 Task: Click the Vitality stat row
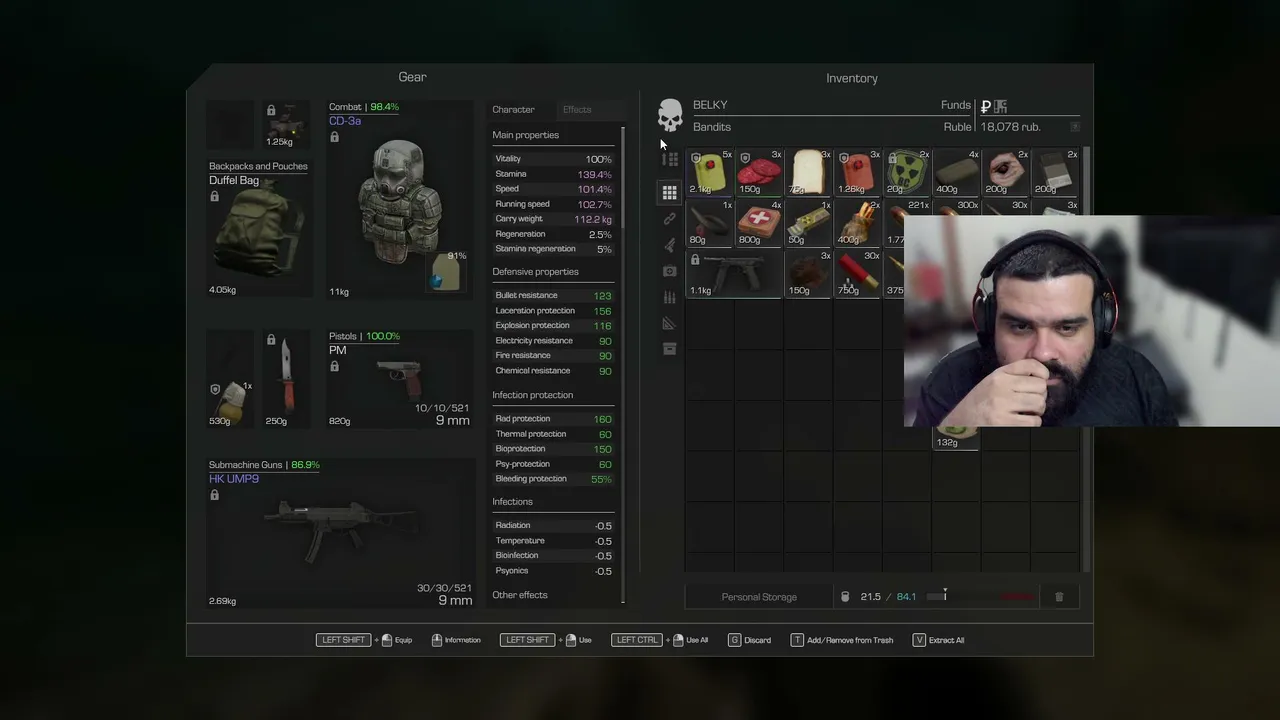coord(553,159)
